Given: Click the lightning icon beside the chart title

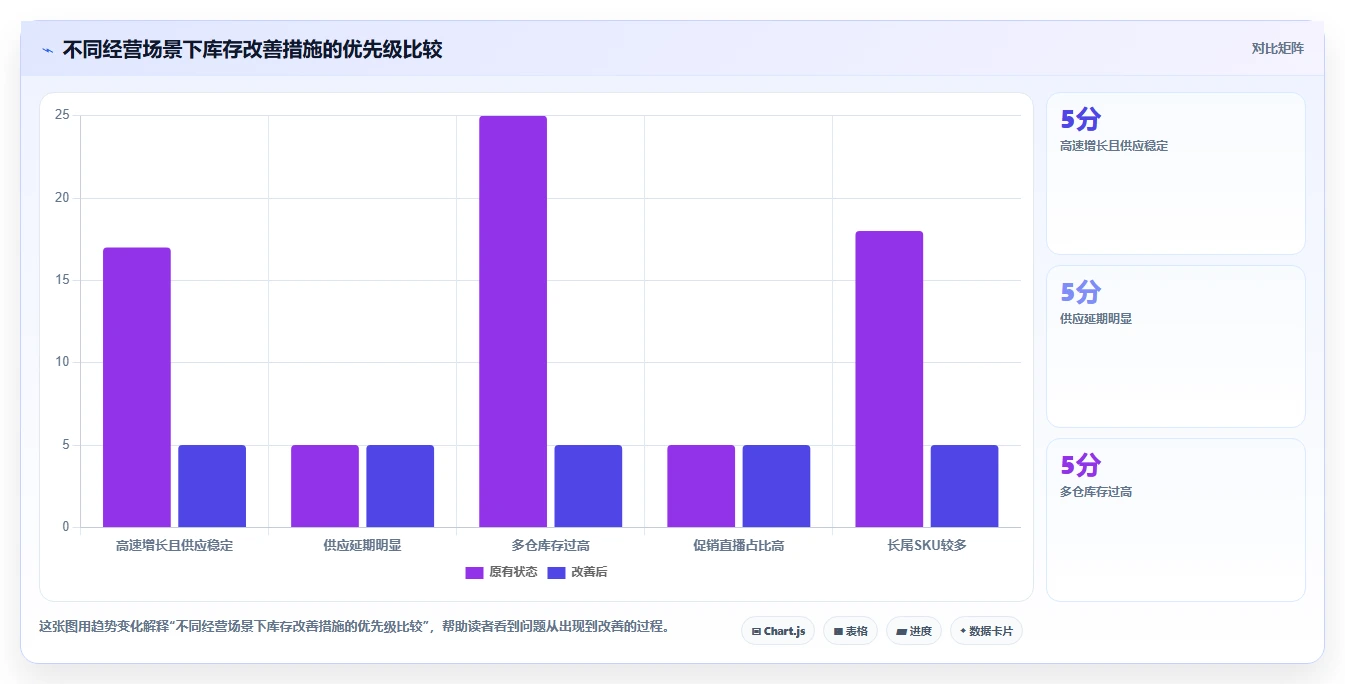Looking at the screenshot, I should click(47, 50).
